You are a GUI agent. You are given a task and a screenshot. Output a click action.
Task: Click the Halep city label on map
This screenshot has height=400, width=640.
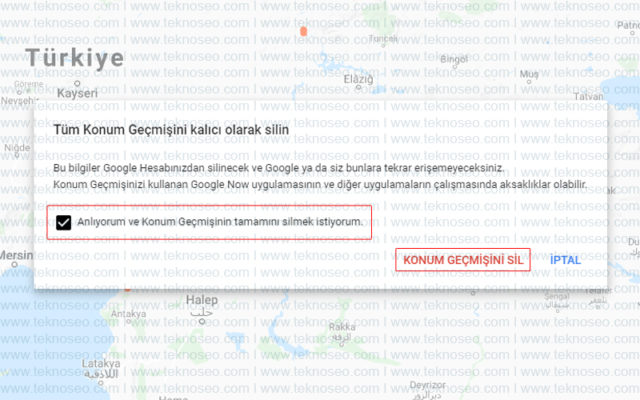coord(202,300)
